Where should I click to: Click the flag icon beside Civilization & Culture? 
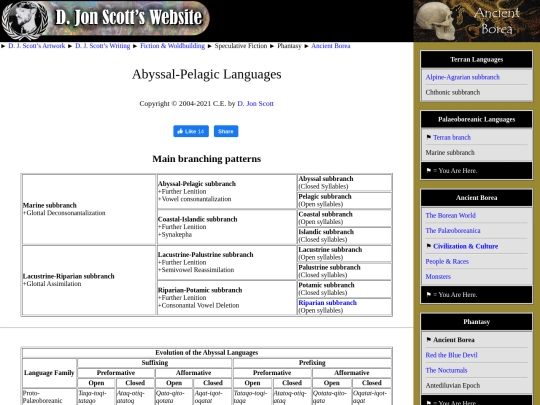coord(429,246)
